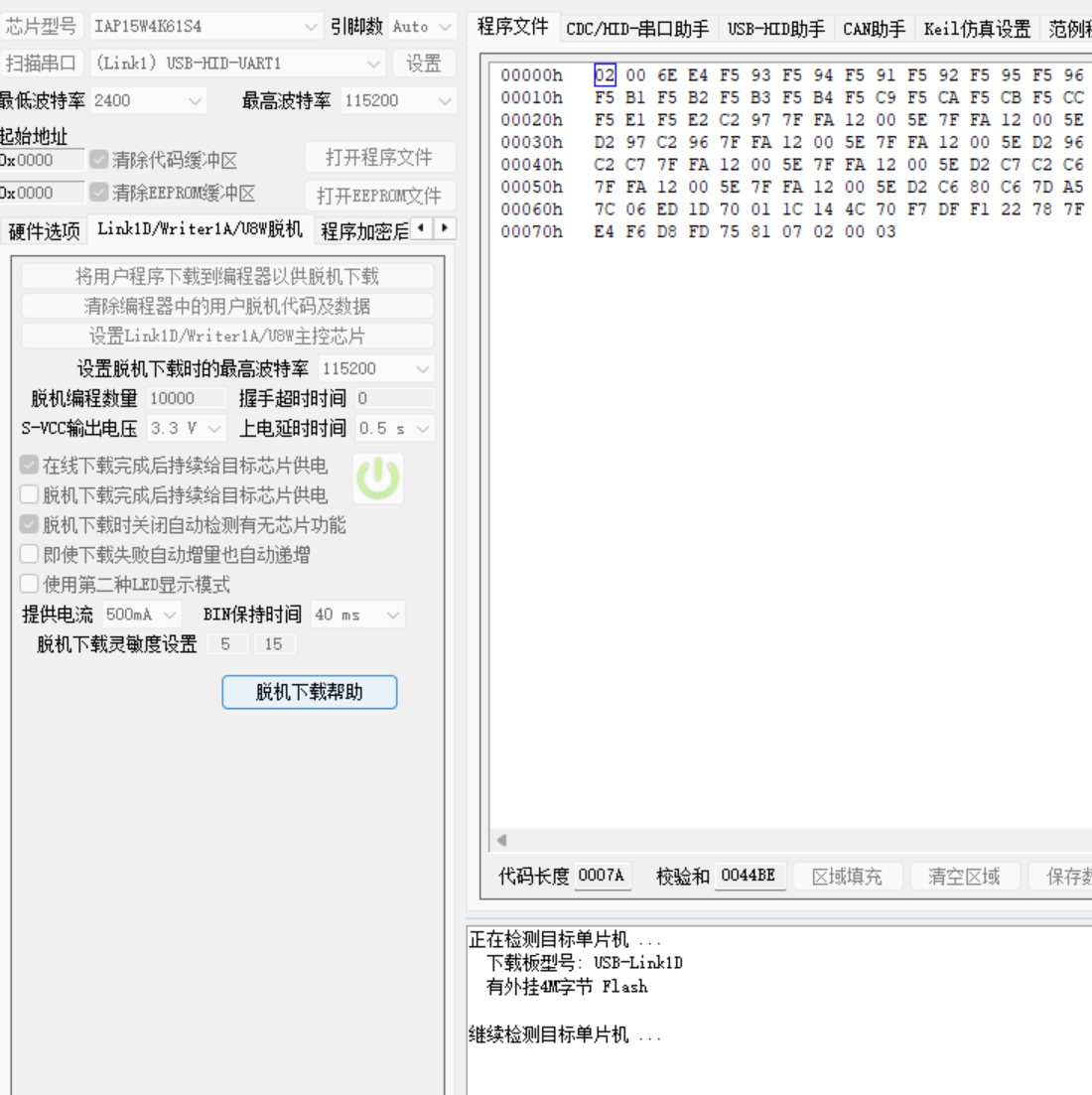Click the 脱机下载帮助 button
Image resolution: width=1092 pixels, height=1095 pixels.
[x=310, y=692]
